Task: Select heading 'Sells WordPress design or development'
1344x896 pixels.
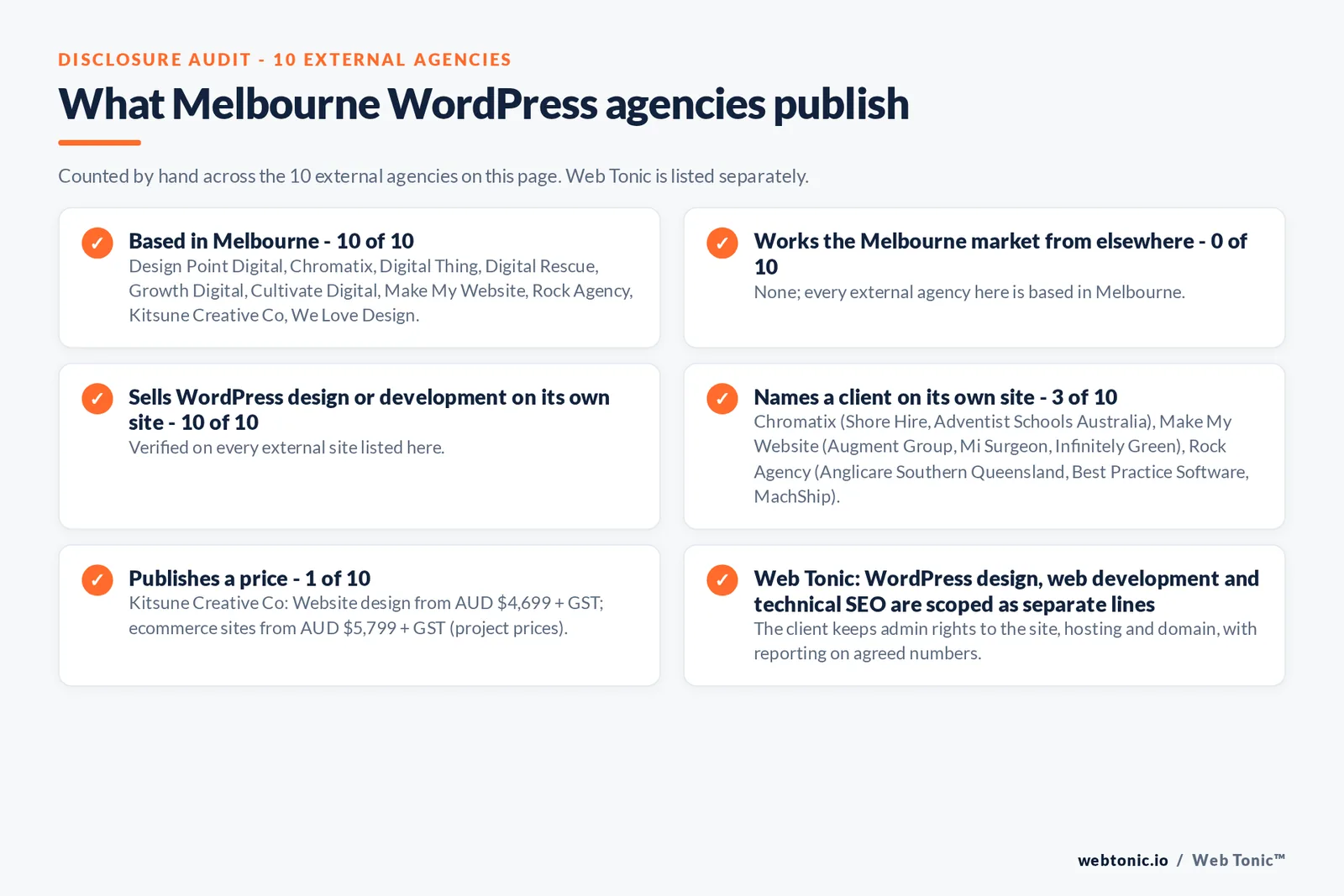Action: point(369,410)
